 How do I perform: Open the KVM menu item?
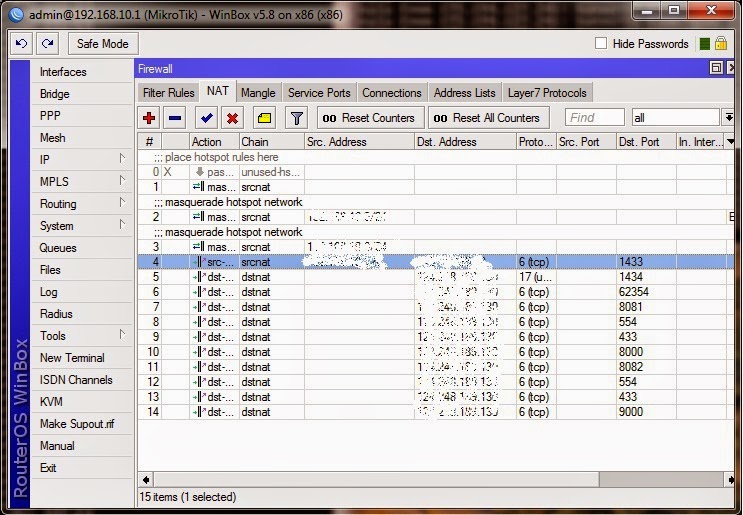tap(82, 402)
